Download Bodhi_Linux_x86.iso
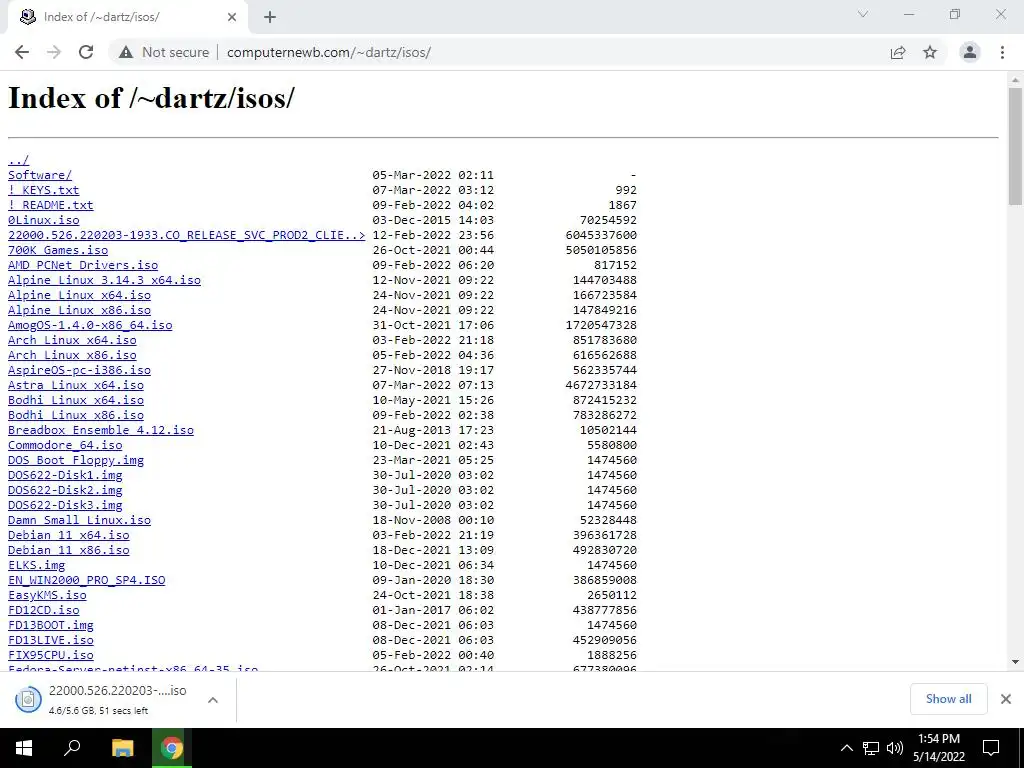Screen dimensions: 1024x768 (76, 415)
